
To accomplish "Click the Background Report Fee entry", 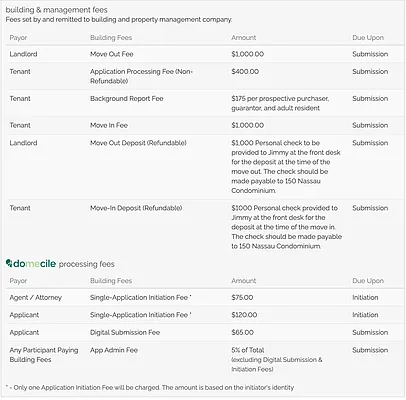I will (126, 98).
